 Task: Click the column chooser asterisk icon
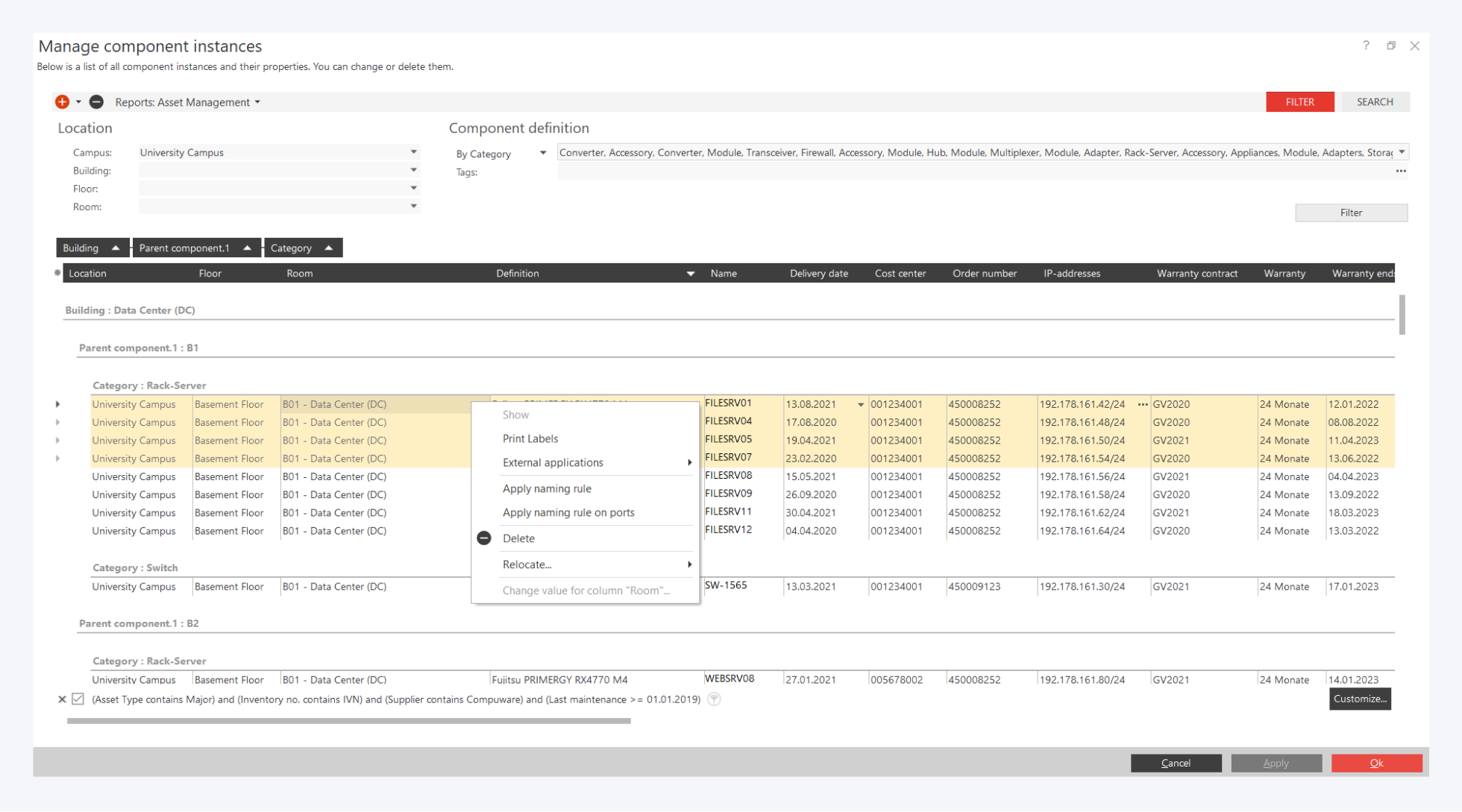click(x=57, y=273)
